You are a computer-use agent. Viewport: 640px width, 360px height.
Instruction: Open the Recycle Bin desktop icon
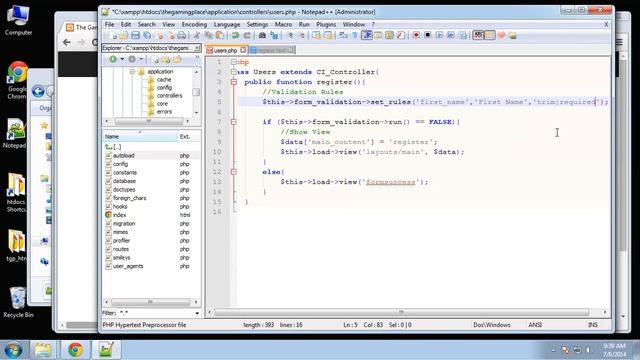[x=18, y=302]
